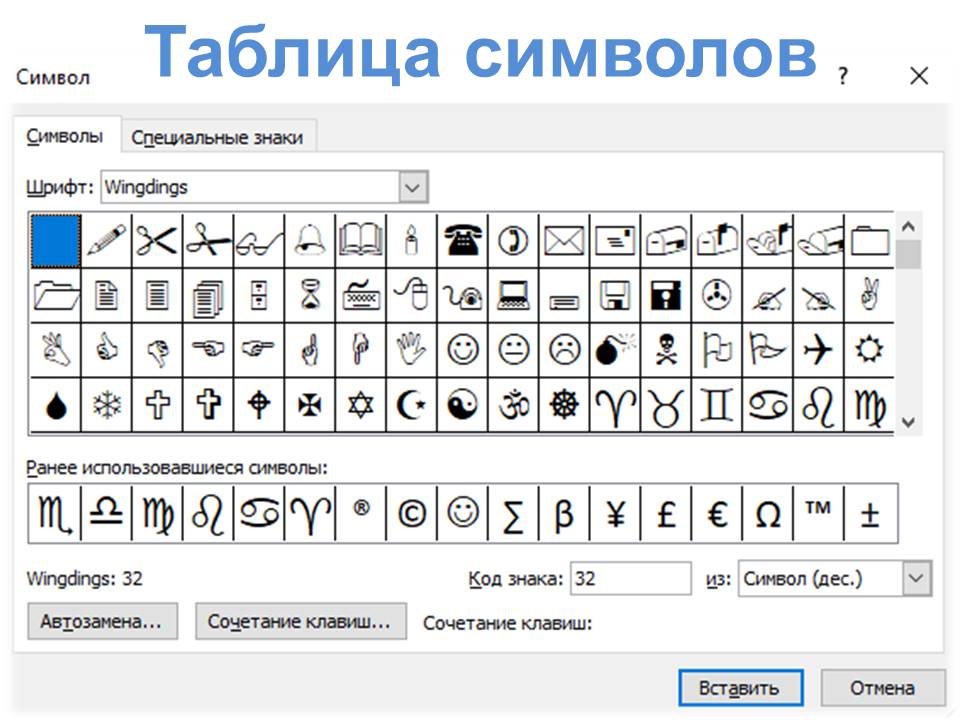Switch to the Специальные знаки tab

[217, 137]
